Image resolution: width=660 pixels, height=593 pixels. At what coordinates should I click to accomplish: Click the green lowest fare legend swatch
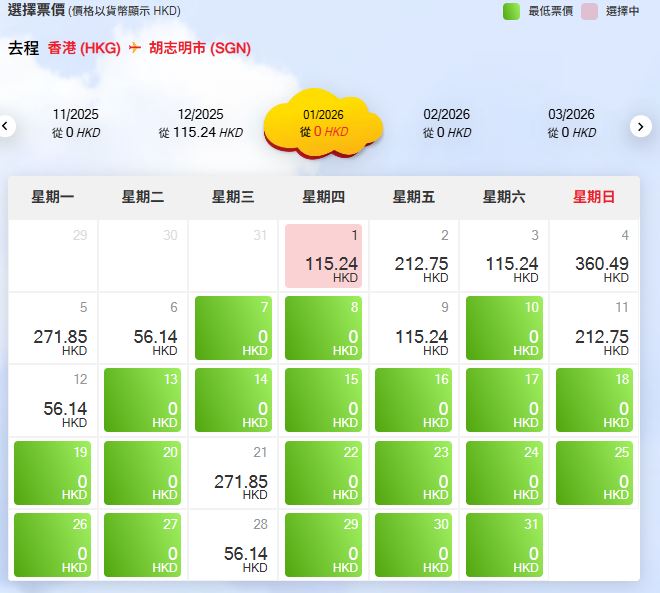tap(511, 12)
